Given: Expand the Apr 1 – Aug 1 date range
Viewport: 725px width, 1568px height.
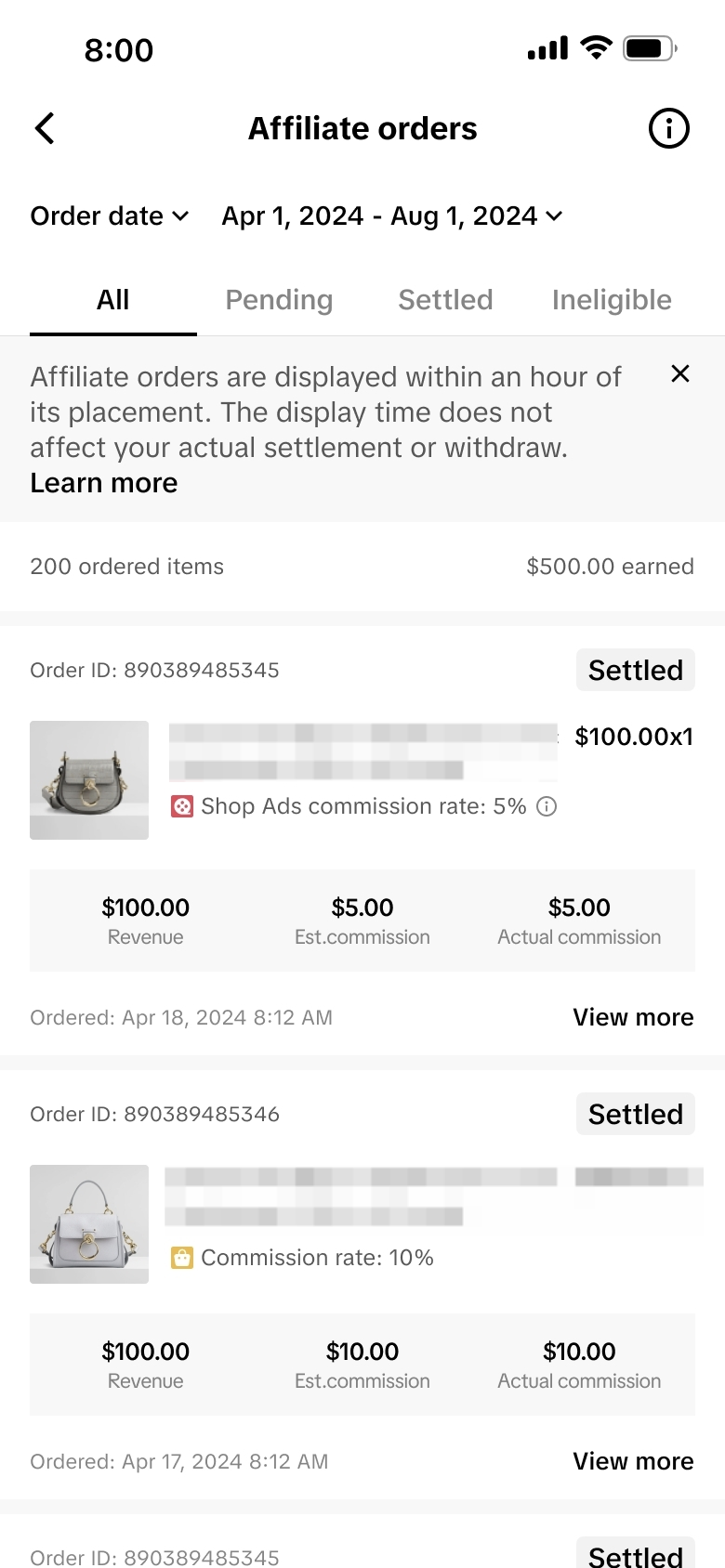Looking at the screenshot, I should click(x=391, y=216).
